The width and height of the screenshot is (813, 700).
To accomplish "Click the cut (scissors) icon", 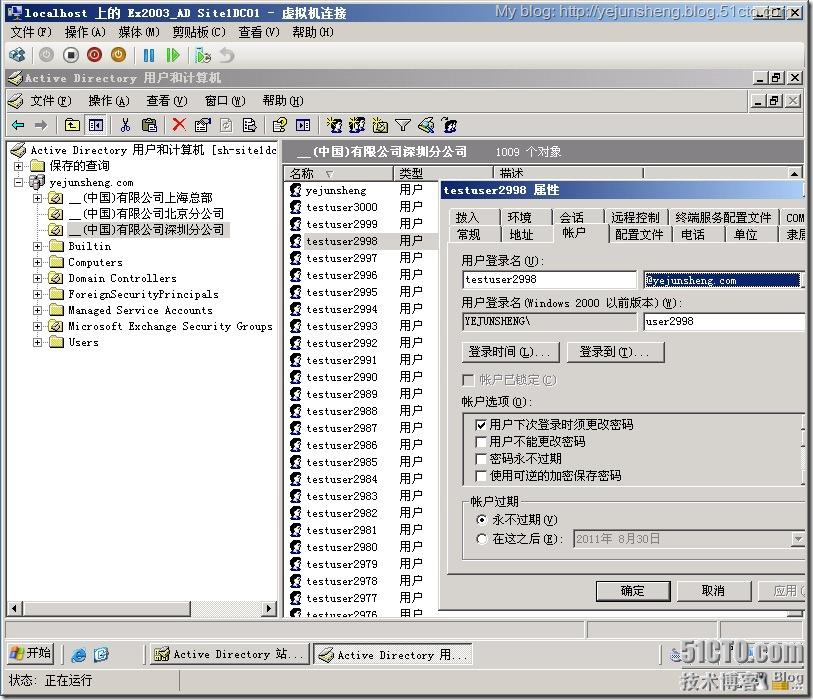I will click(125, 125).
